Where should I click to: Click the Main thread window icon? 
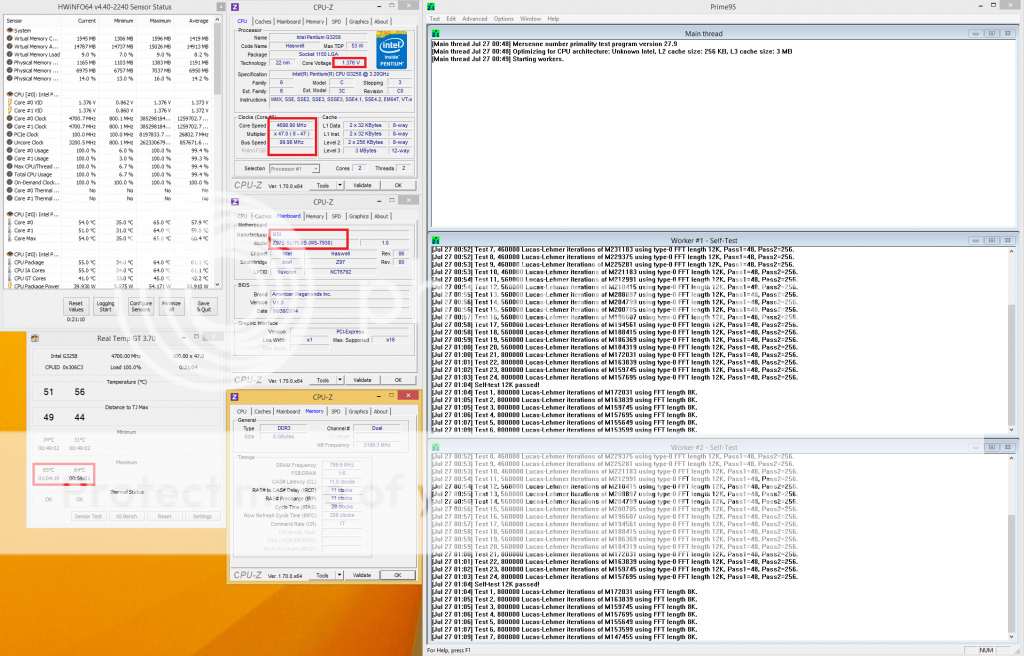(x=434, y=32)
